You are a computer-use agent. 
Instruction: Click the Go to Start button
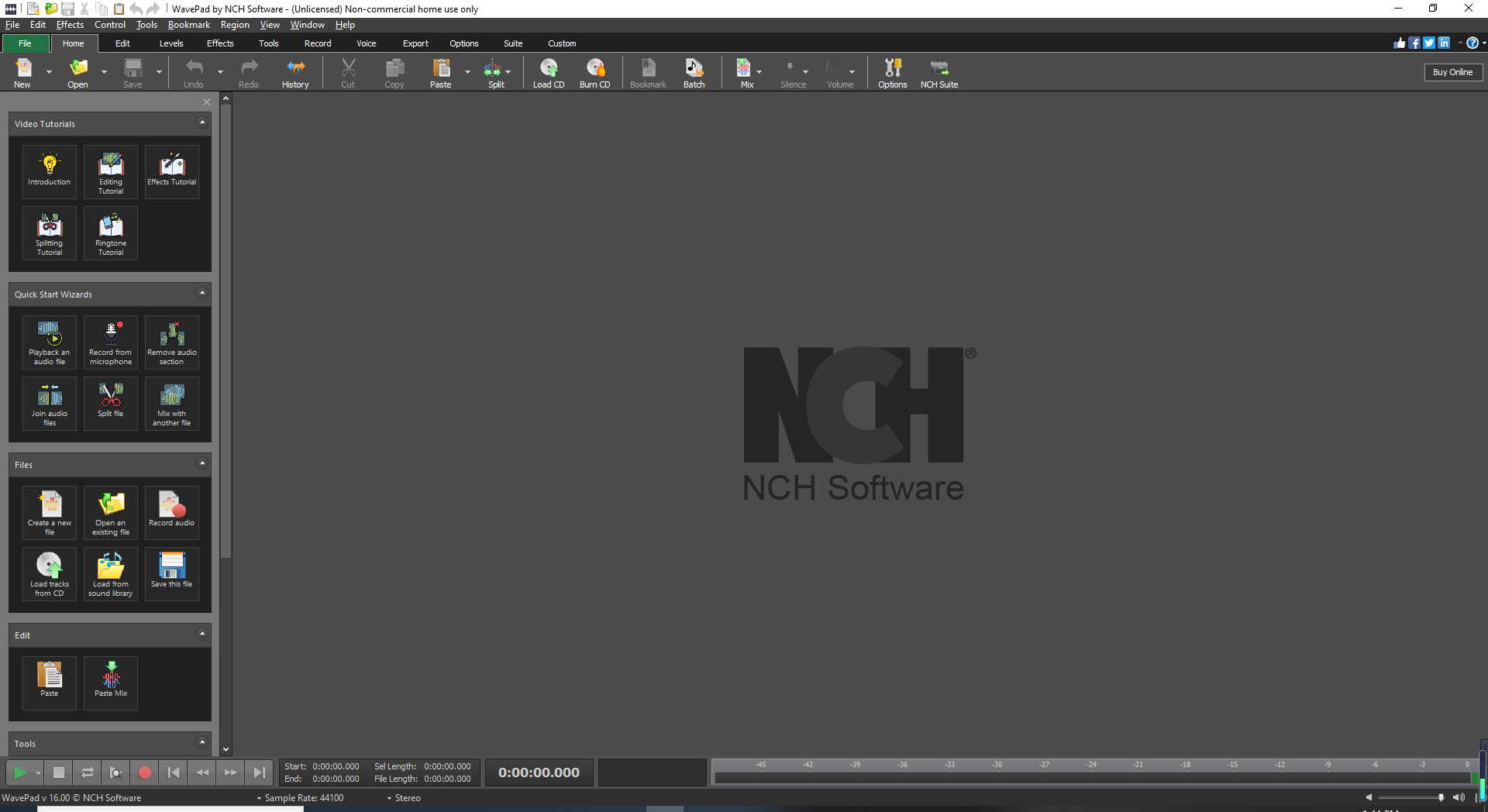174,772
